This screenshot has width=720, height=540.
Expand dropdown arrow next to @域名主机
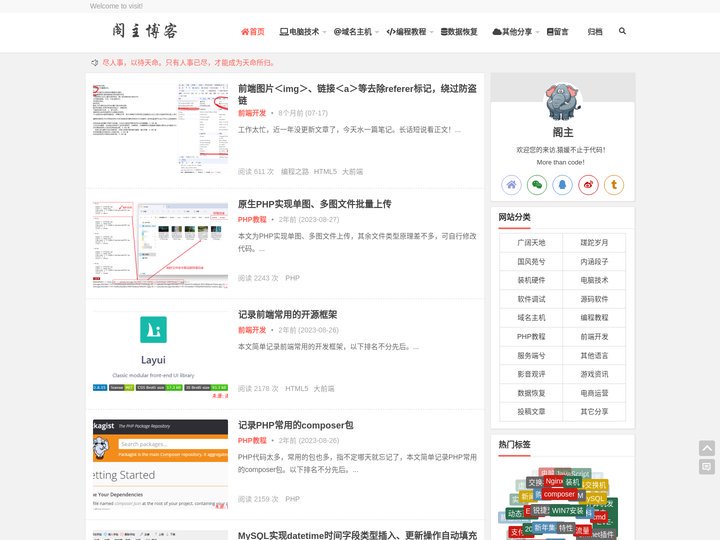(x=377, y=32)
